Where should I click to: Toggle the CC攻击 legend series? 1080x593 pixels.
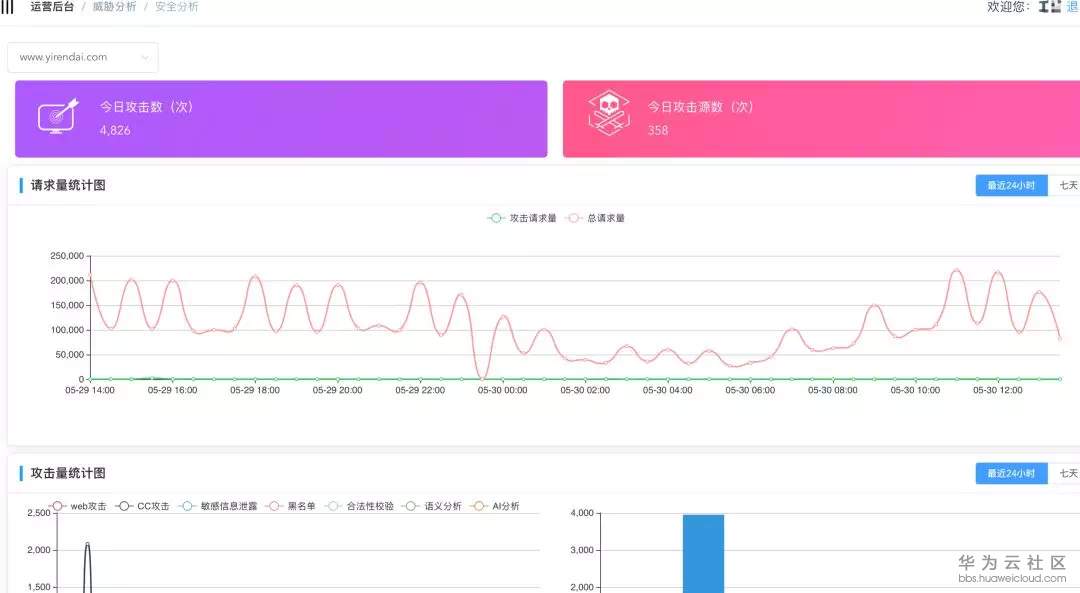(143, 506)
